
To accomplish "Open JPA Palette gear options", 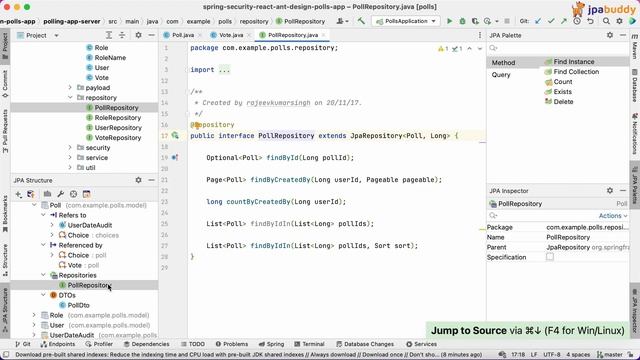I will coord(610,36).
